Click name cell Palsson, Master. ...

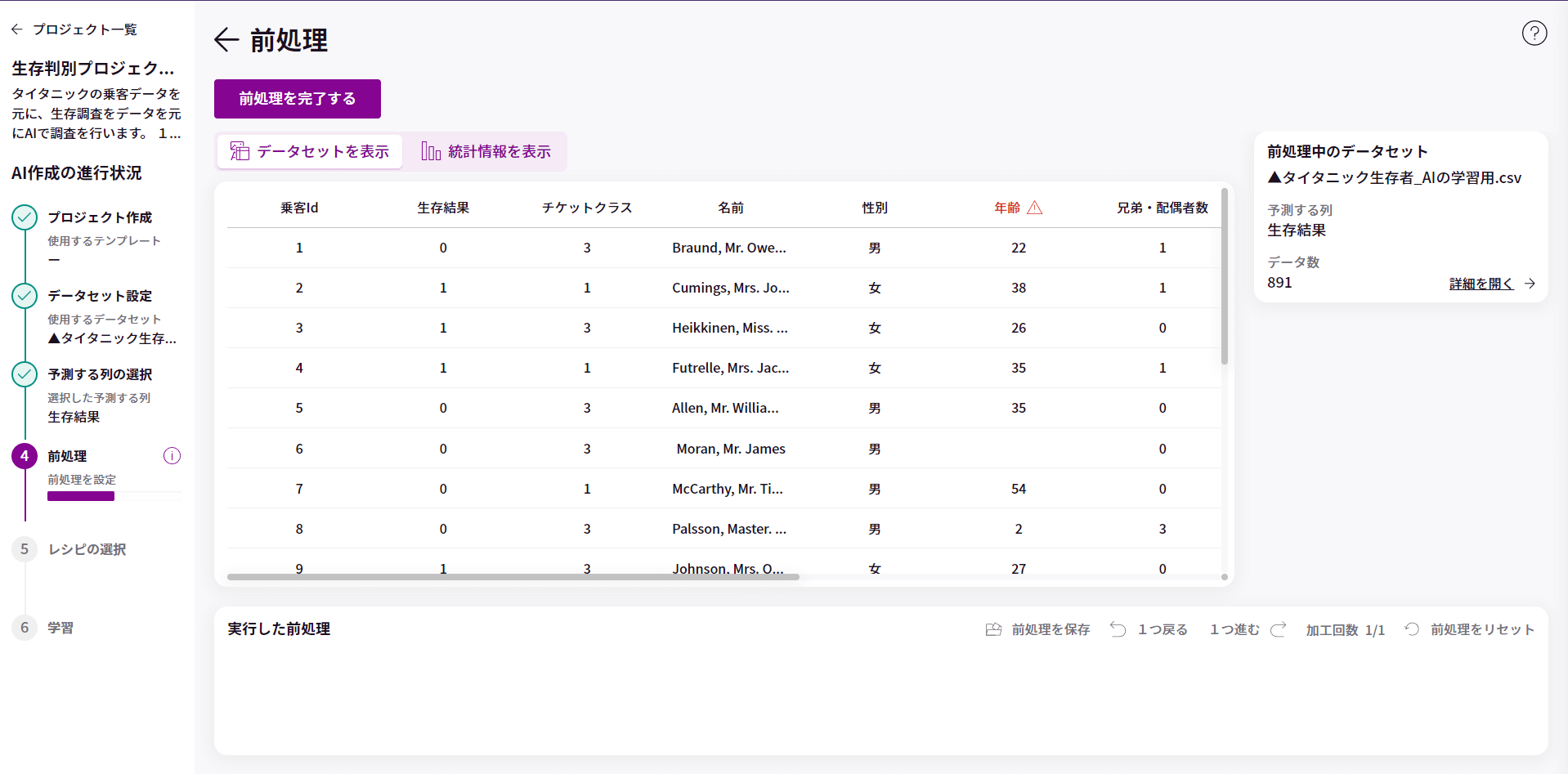[x=729, y=529]
